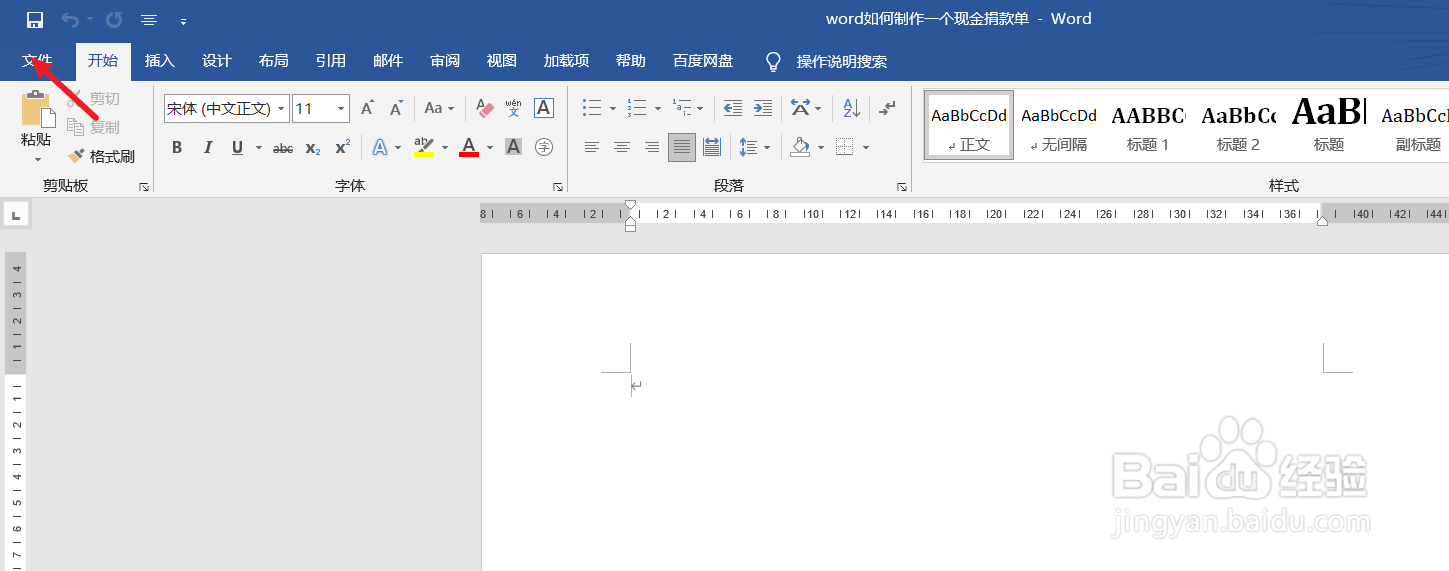Screen dimensions: 1449x571
Task: Switch to the 设计 tab
Action: click(x=217, y=61)
